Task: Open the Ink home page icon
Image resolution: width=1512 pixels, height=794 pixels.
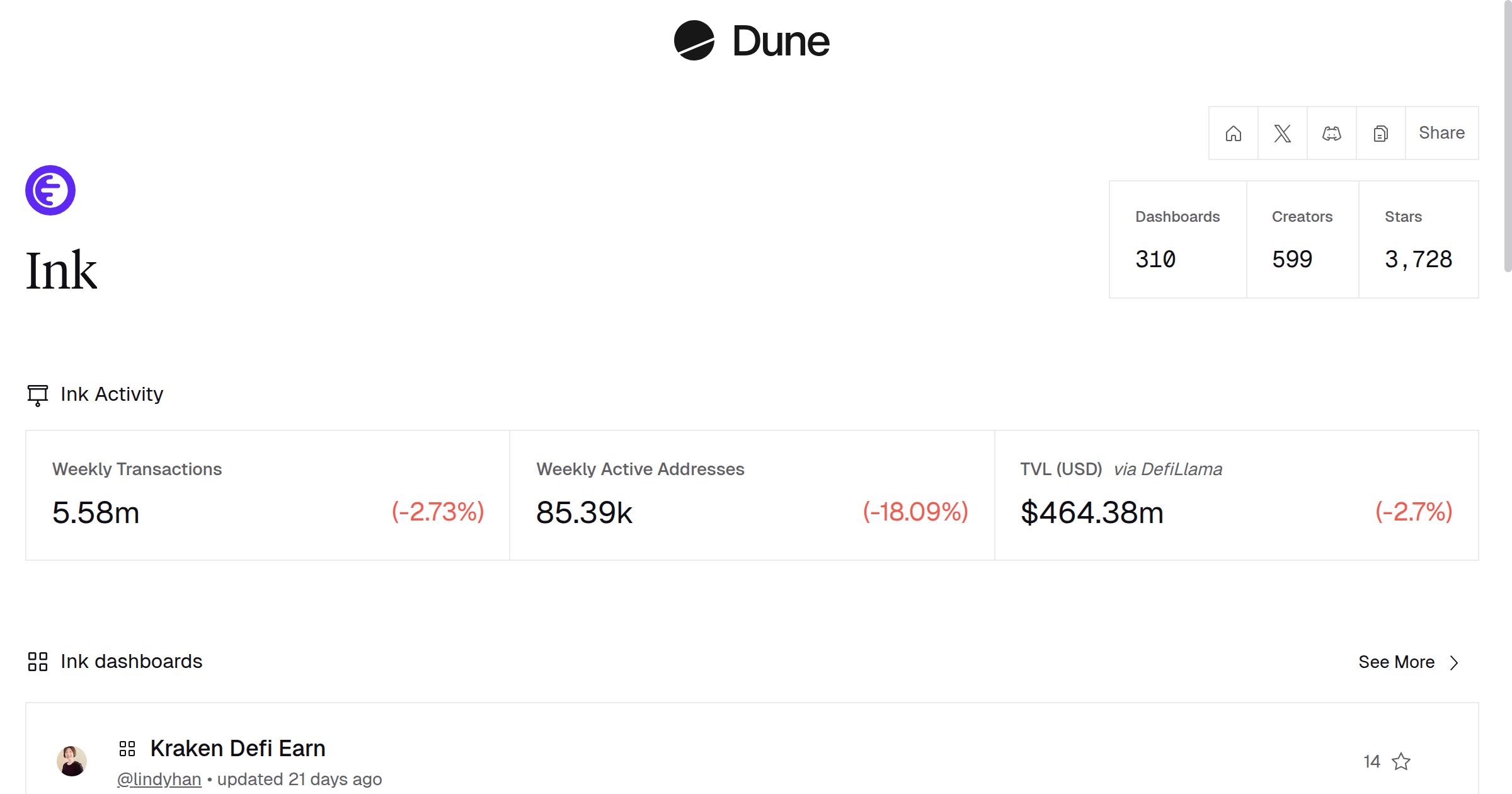Action: click(x=1233, y=133)
